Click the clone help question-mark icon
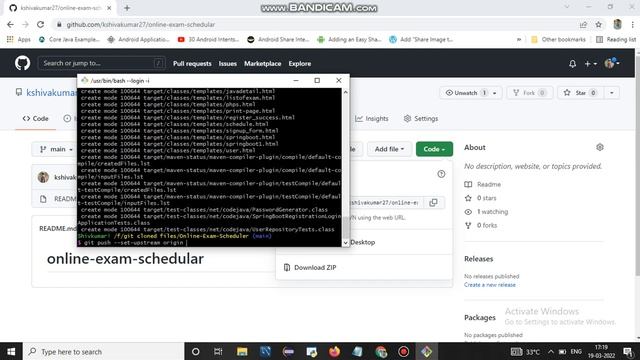 point(441,174)
